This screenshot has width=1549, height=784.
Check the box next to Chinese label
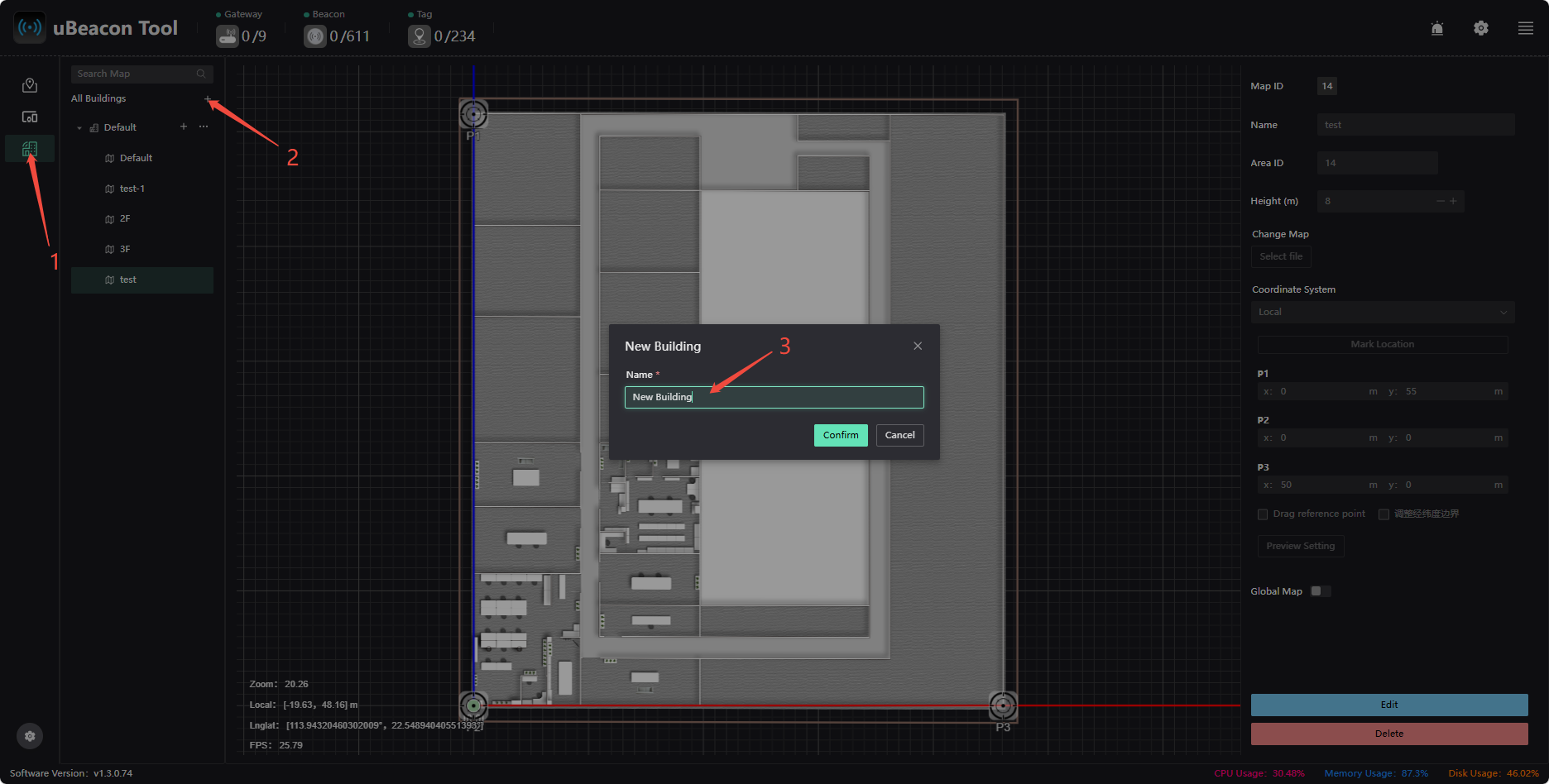tap(1384, 514)
